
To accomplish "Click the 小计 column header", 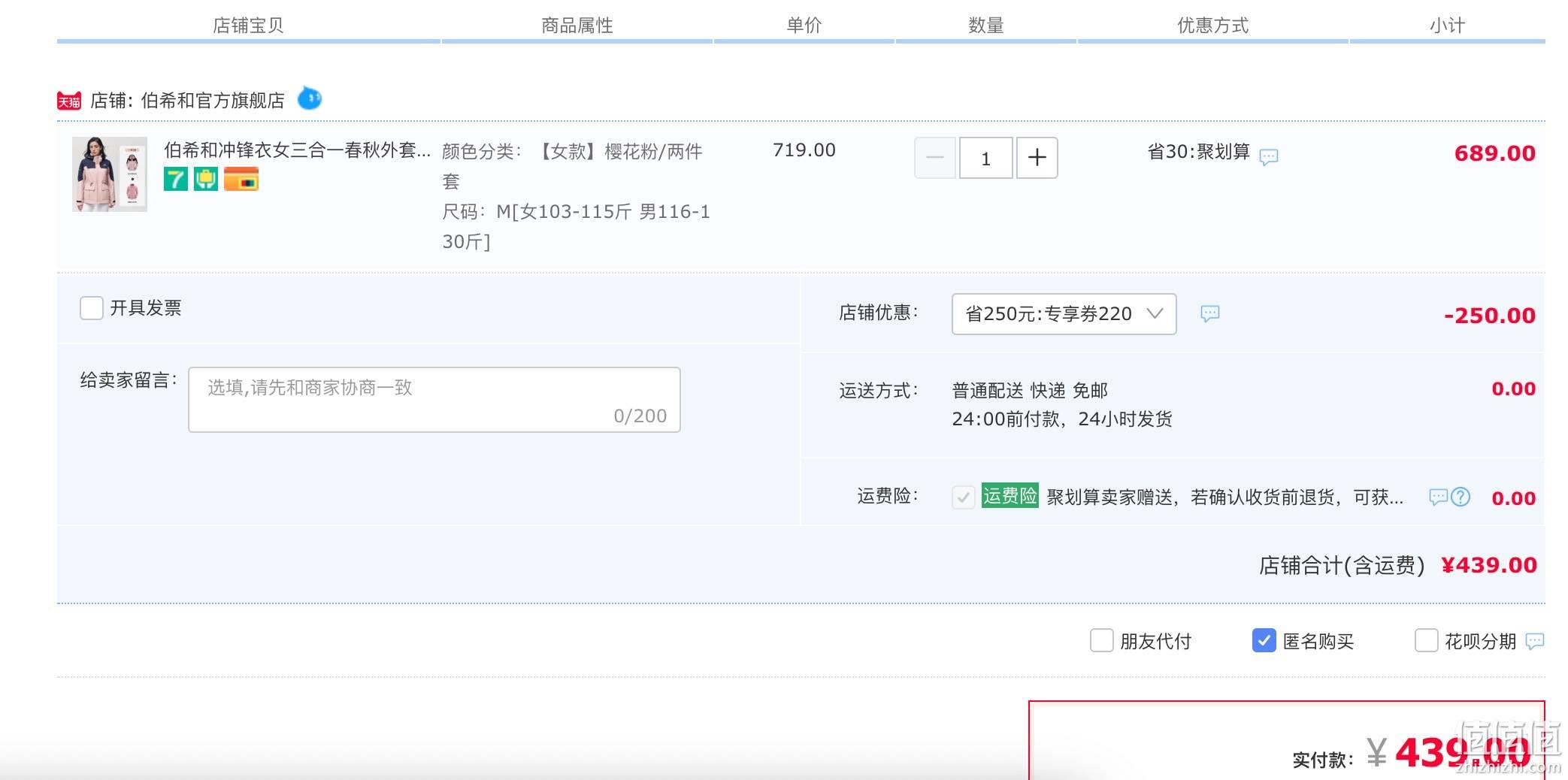I will (1448, 26).
